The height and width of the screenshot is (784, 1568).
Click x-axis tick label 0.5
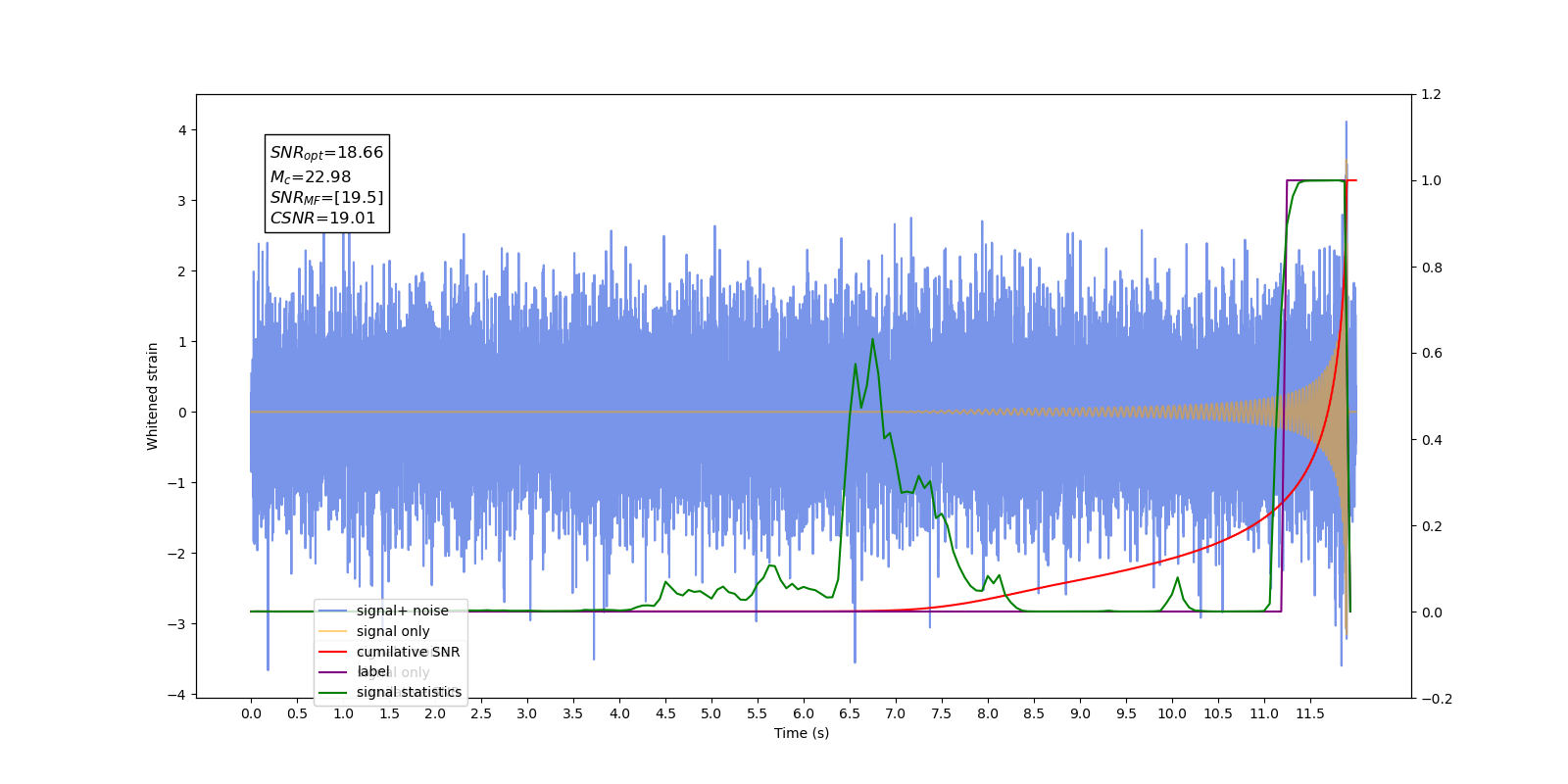tap(297, 713)
